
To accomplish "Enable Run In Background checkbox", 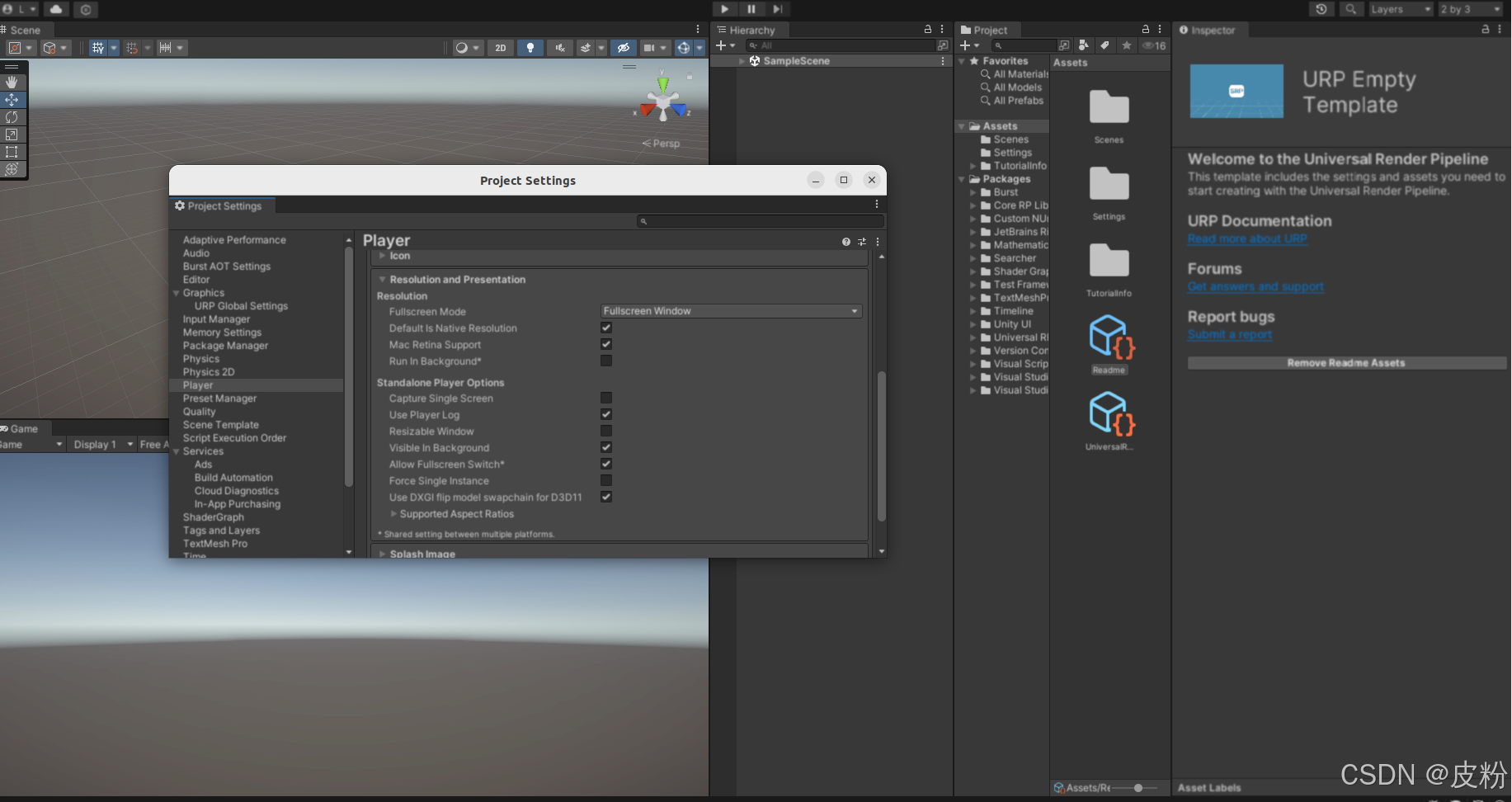I will (606, 361).
